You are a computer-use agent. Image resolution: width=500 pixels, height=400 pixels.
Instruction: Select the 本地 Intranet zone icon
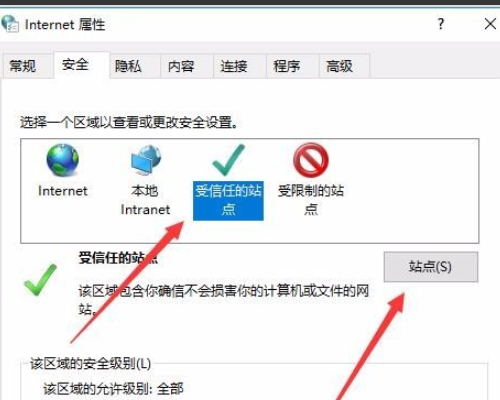pyautogui.click(x=146, y=161)
